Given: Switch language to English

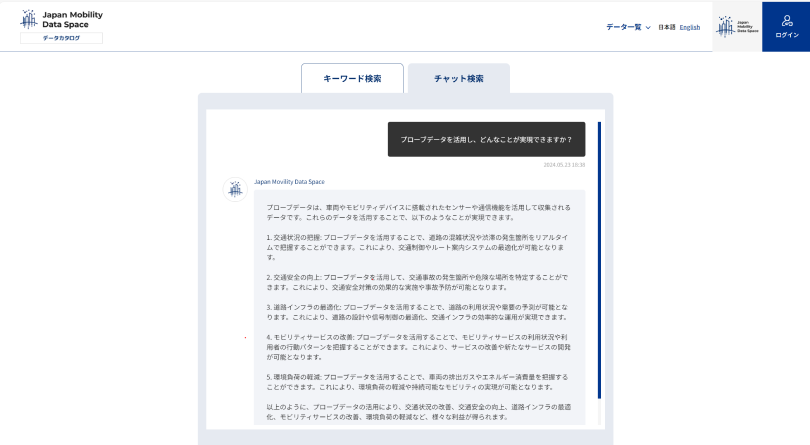Looking at the screenshot, I should click(690, 28).
